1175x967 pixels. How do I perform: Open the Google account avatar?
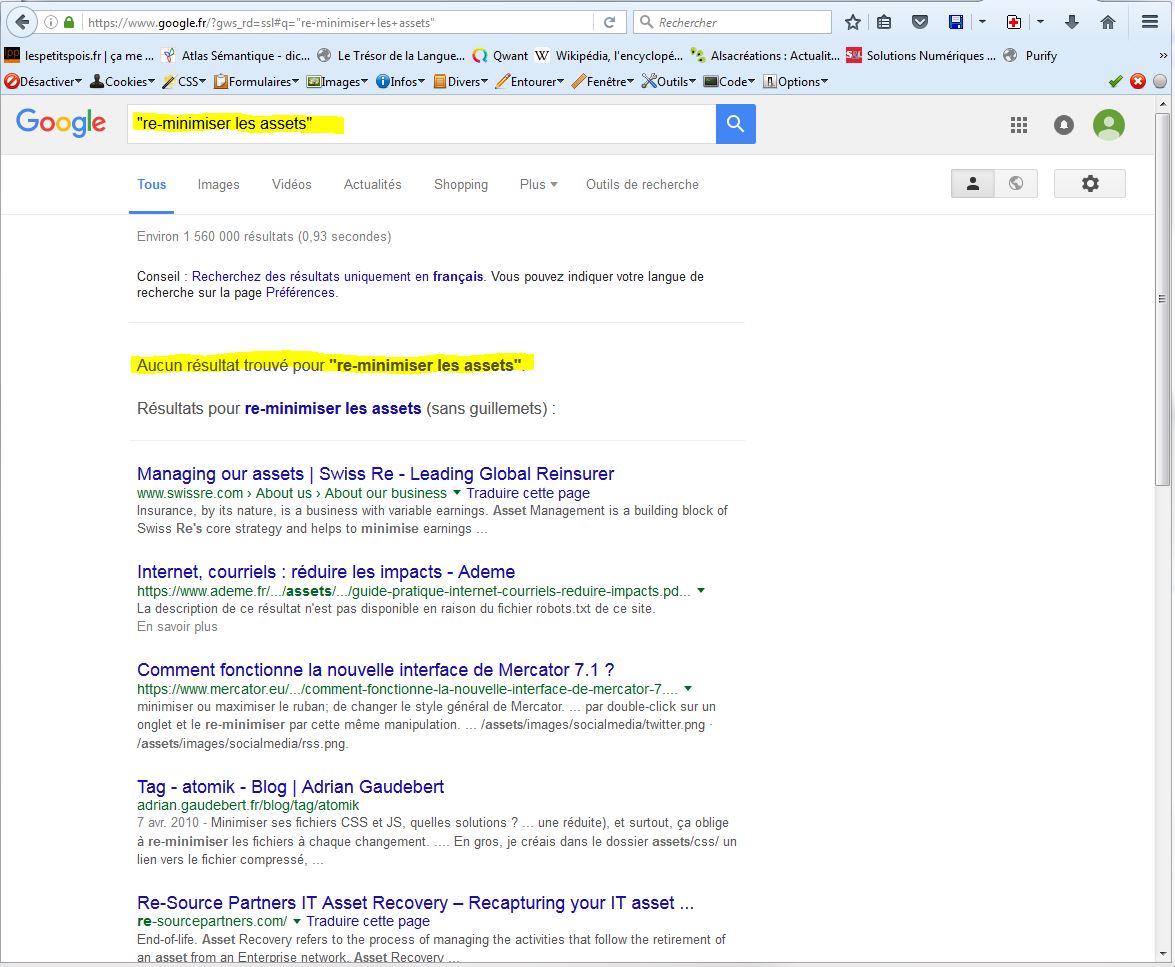click(x=1108, y=125)
